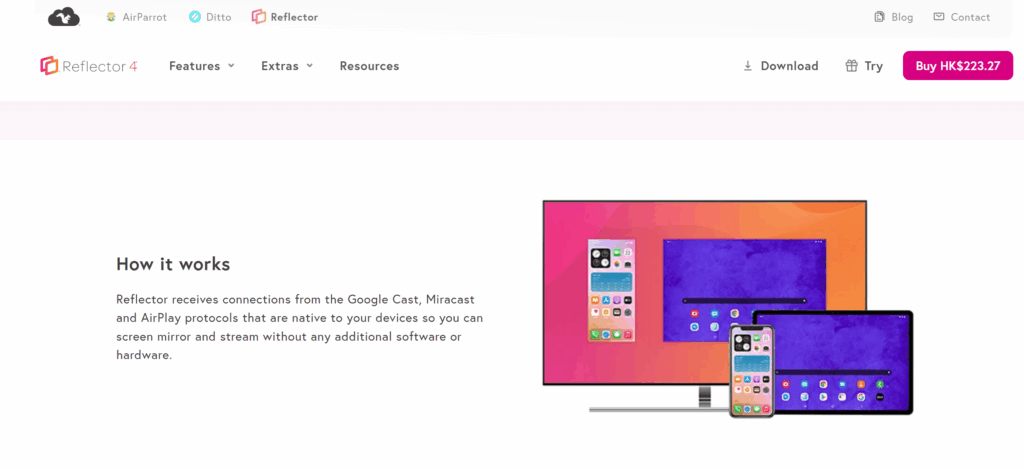1024x469 pixels.
Task: Click the Reflector icon in top bar
Action: coord(259,17)
